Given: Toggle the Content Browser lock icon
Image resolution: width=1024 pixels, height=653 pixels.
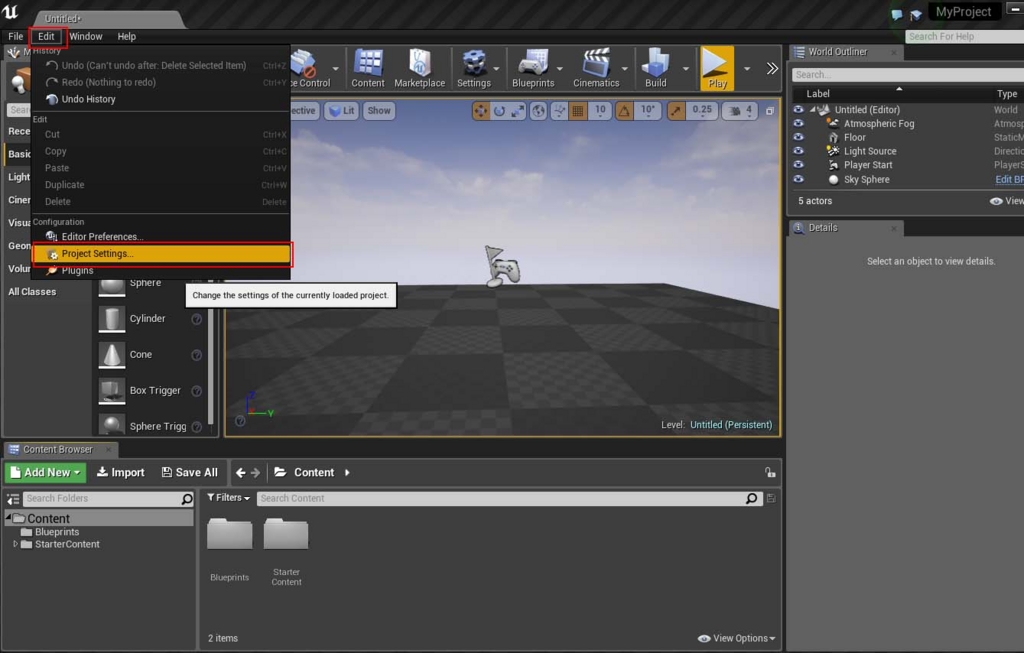Looking at the screenshot, I should pyautogui.click(x=770, y=472).
